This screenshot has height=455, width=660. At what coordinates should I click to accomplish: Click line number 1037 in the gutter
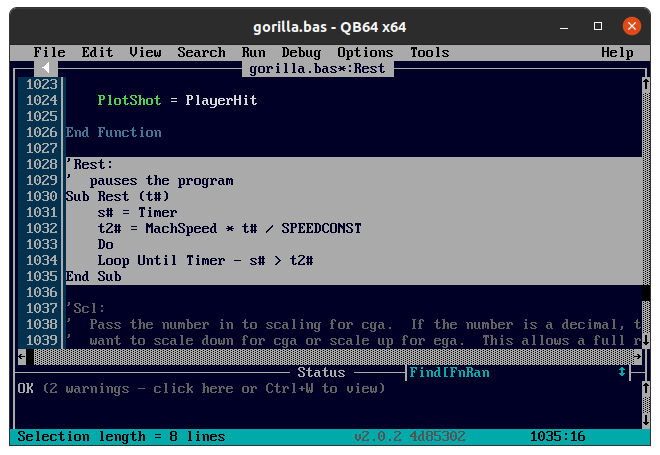tap(41, 308)
